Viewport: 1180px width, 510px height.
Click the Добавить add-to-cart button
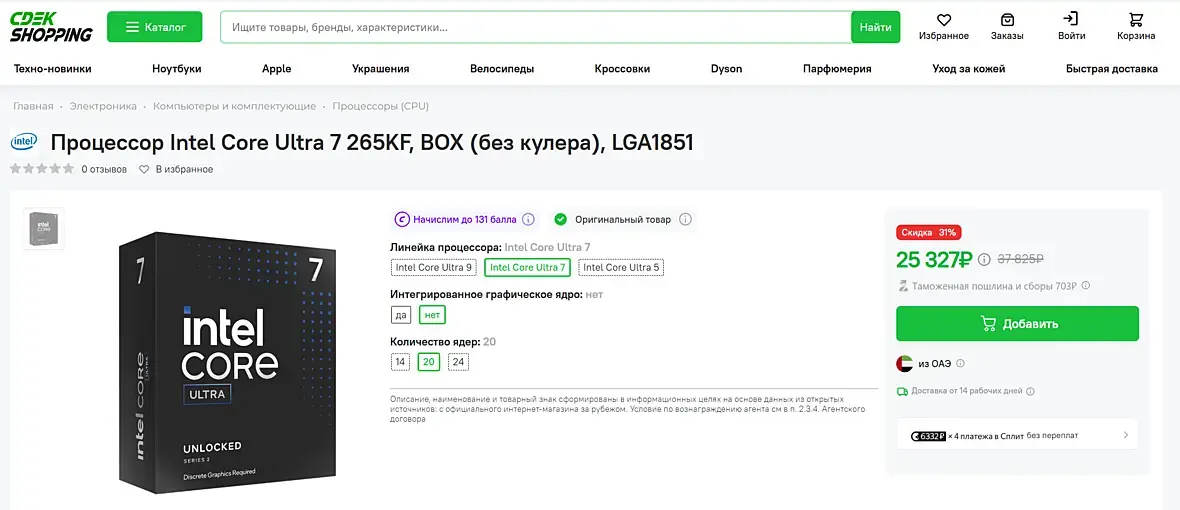[x=1017, y=323]
